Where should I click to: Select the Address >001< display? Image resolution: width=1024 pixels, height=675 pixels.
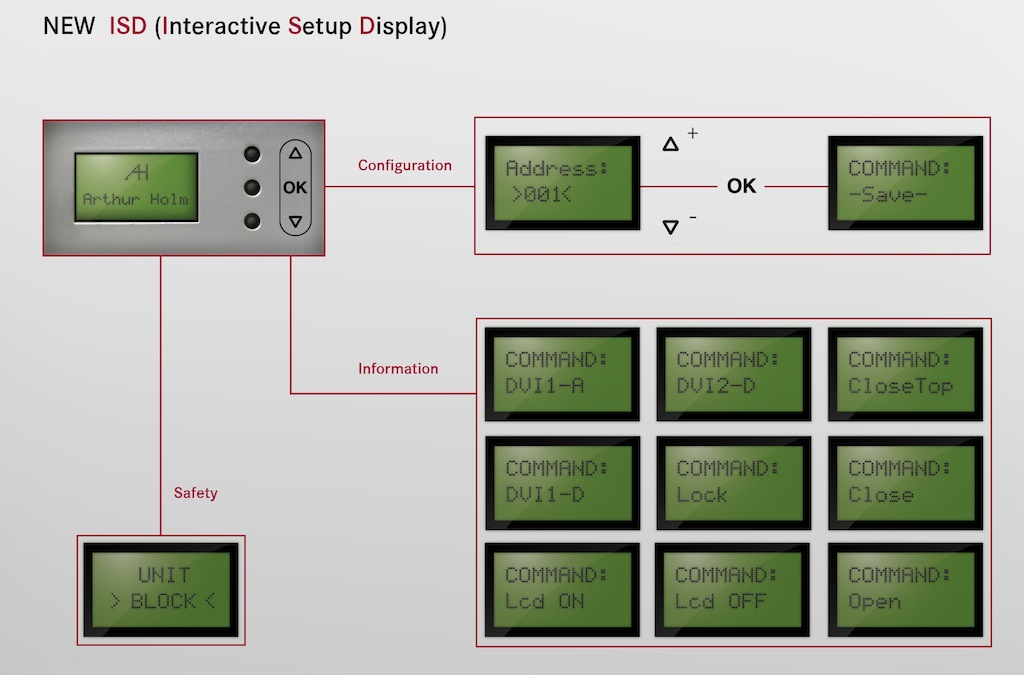tap(562, 184)
